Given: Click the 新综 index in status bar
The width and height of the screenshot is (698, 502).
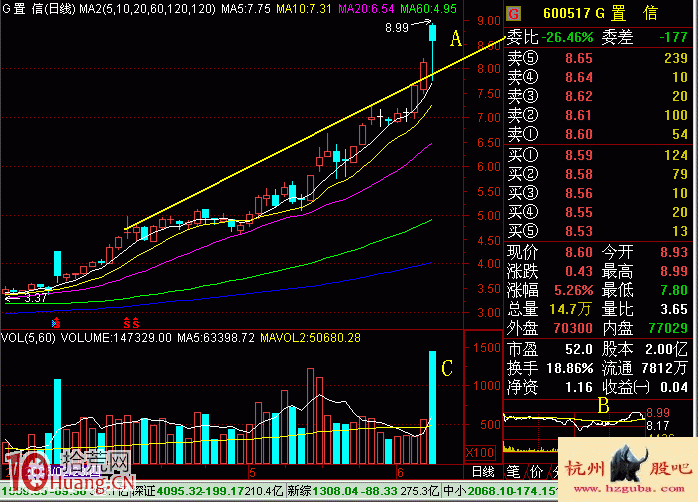Looking at the screenshot, I should click(x=363, y=491).
